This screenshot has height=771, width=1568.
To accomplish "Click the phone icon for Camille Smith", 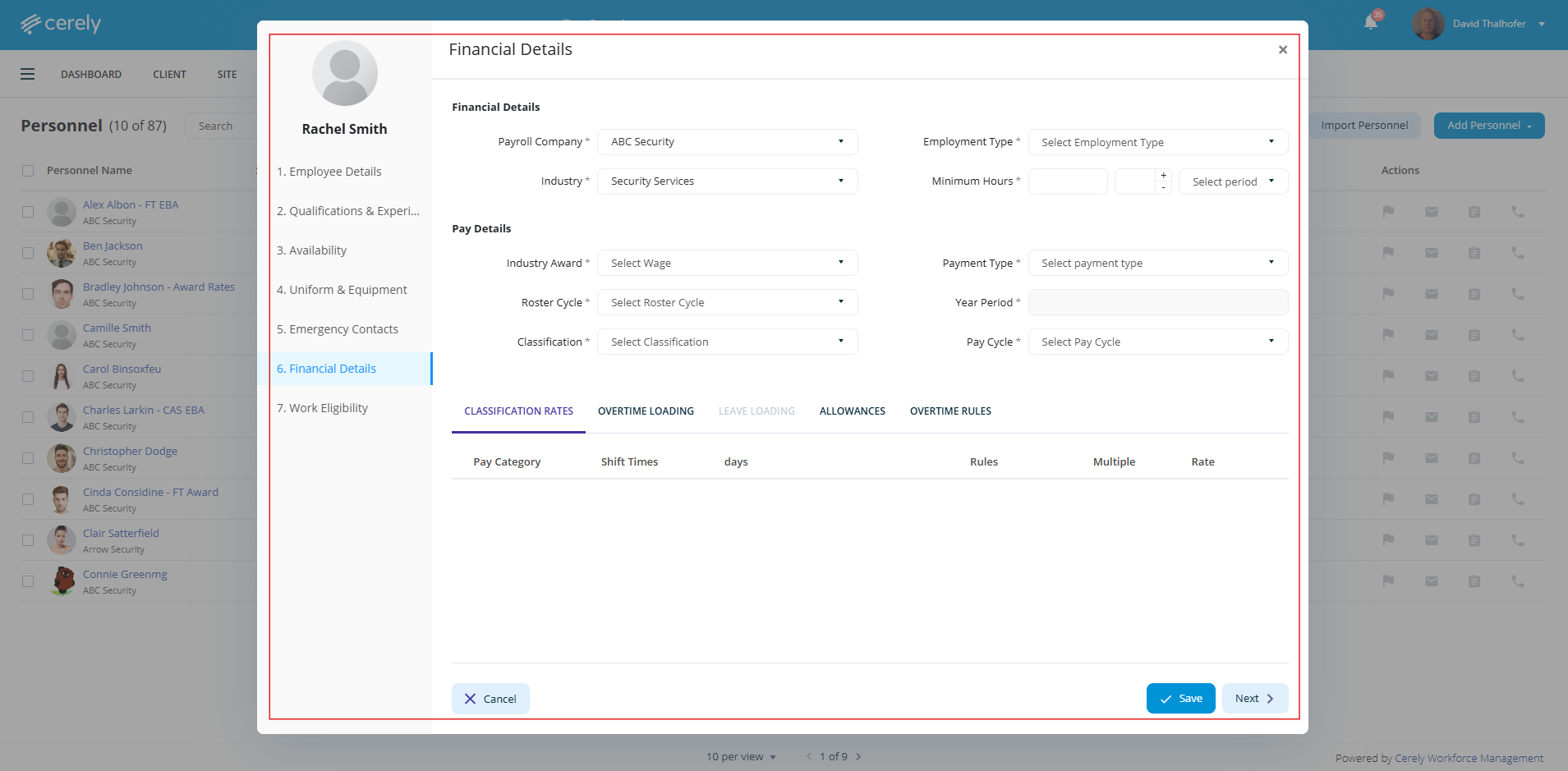I will (1518, 335).
